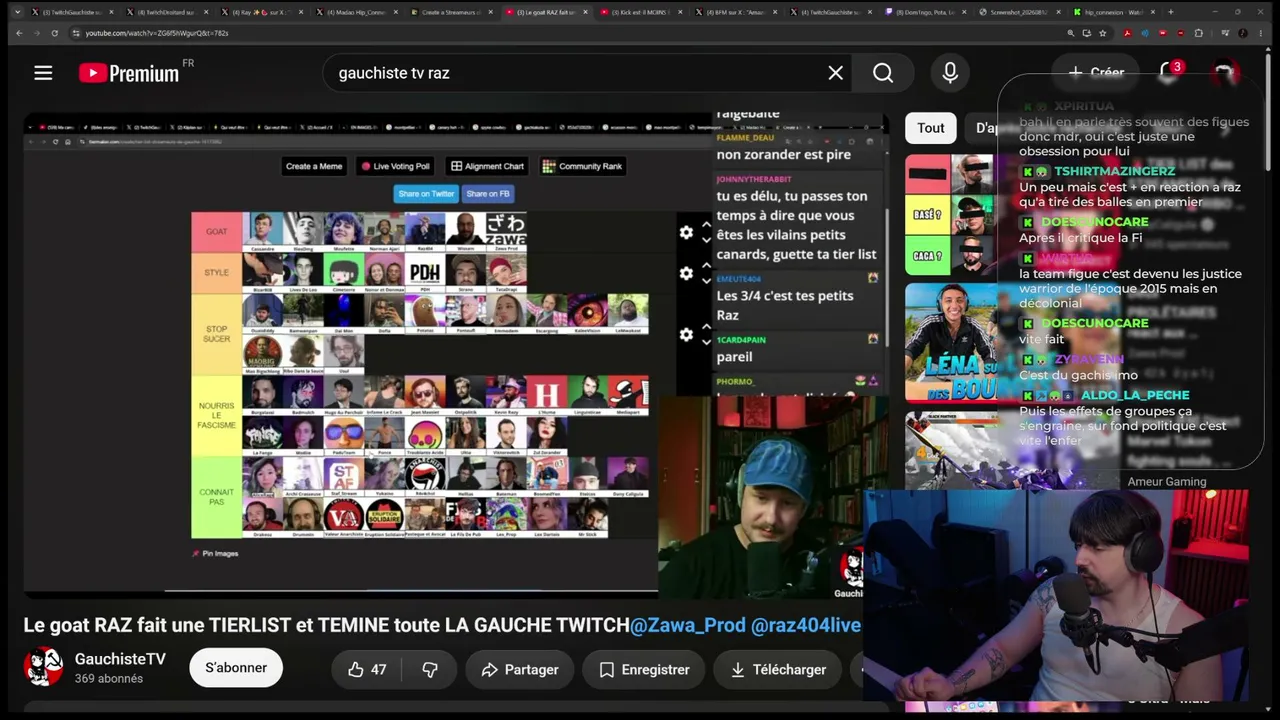
Task: Move the STOP SUCER tier row down
Action: pos(706,343)
